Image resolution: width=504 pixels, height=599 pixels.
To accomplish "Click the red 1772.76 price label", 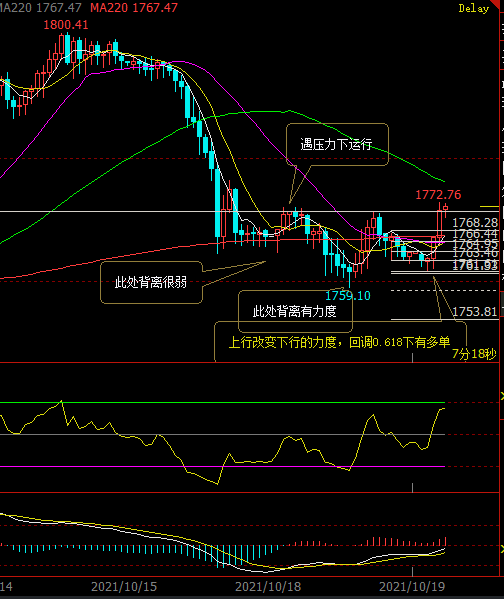I will (438, 195).
